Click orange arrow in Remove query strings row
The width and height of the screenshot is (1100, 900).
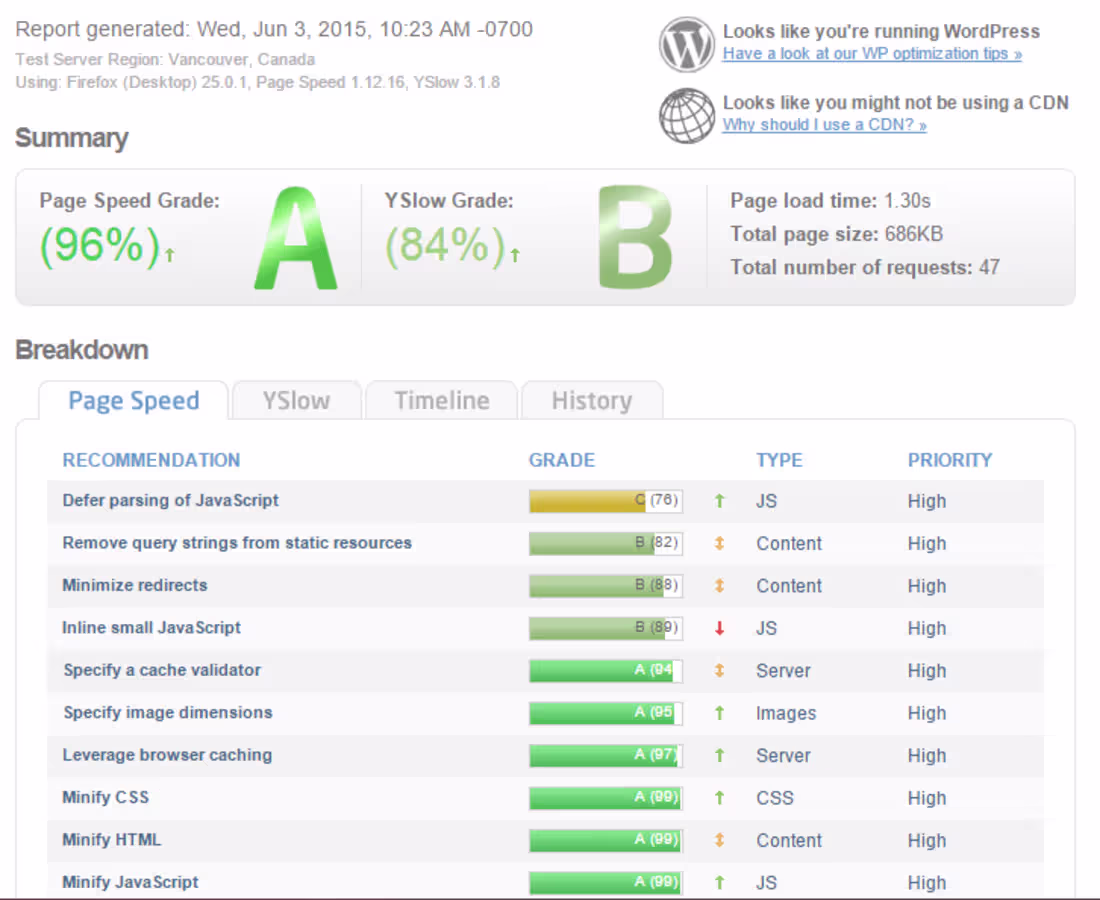[x=719, y=543]
